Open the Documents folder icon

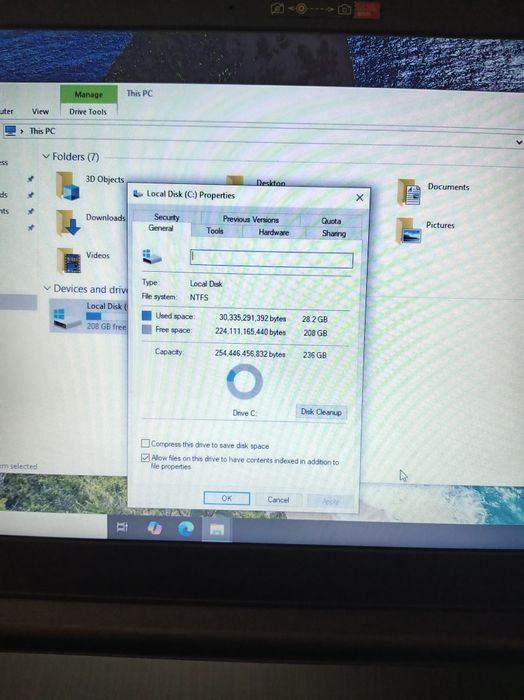coord(409,192)
